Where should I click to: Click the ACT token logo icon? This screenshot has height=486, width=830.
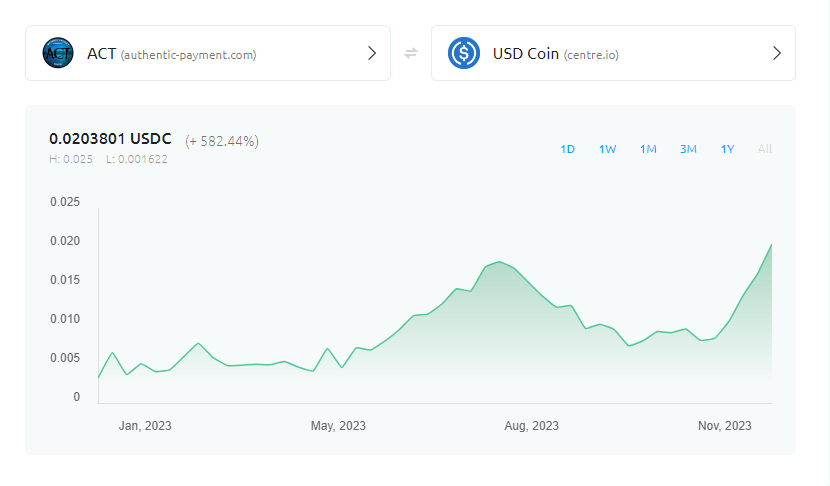pyautogui.click(x=58, y=53)
